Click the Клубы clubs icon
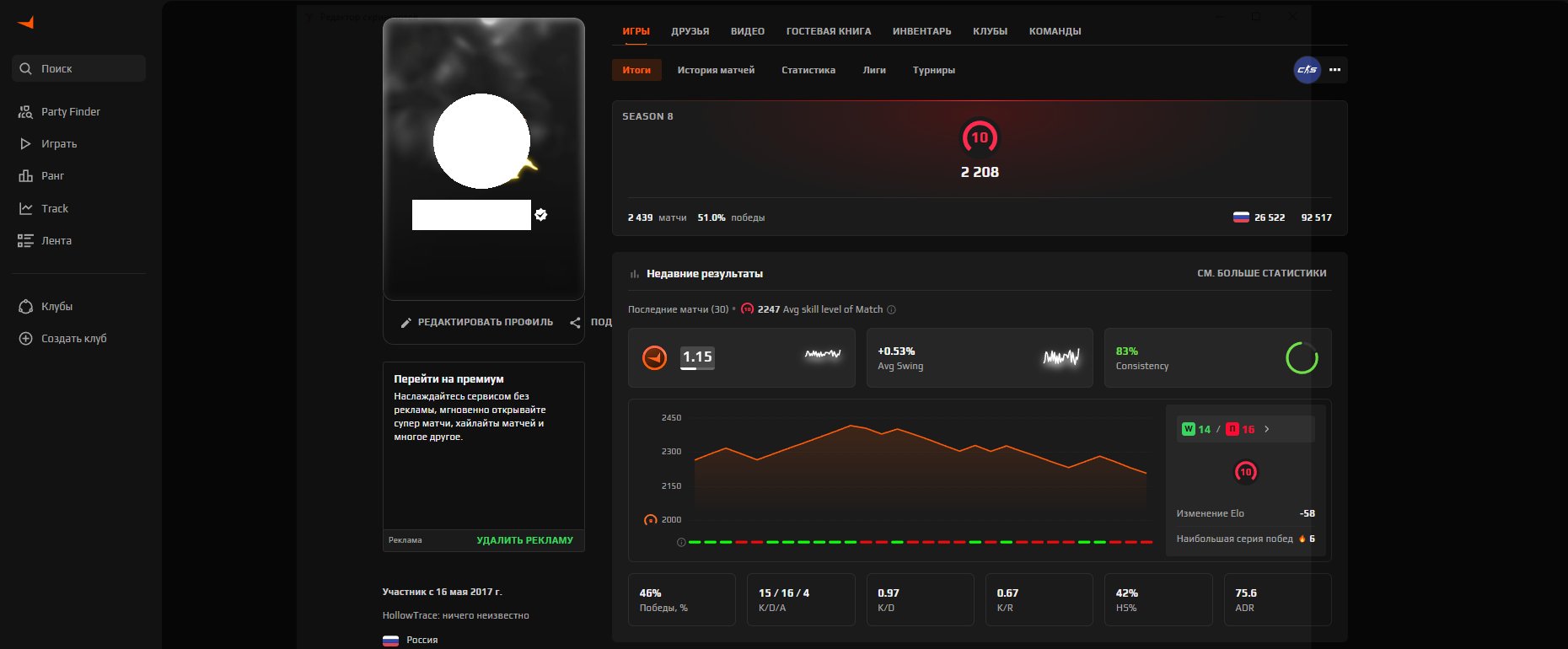This screenshot has height=649, width=1568. coord(25,307)
